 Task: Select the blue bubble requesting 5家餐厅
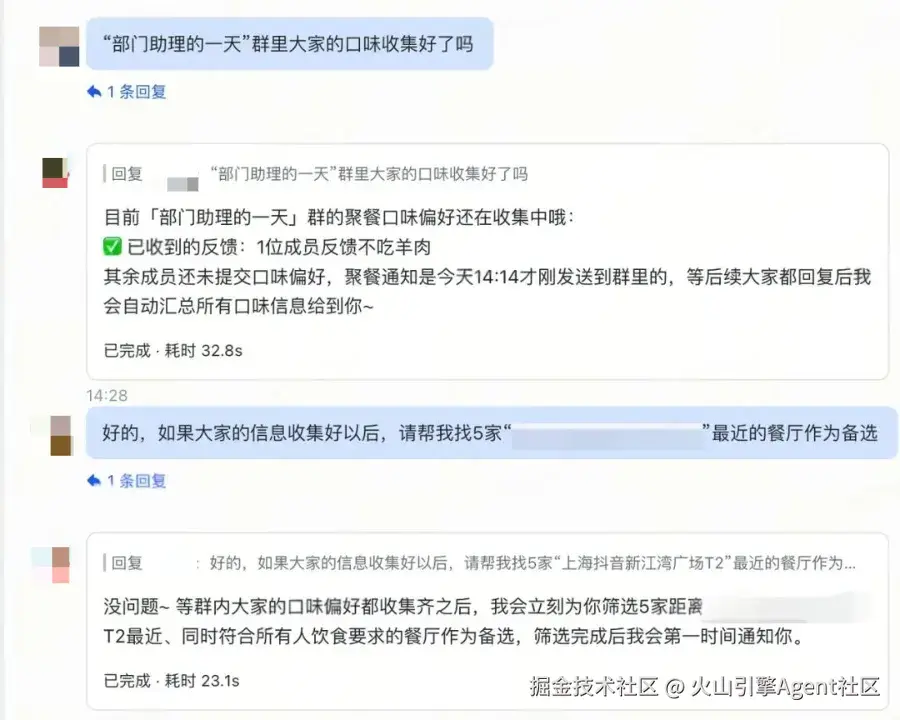491,432
